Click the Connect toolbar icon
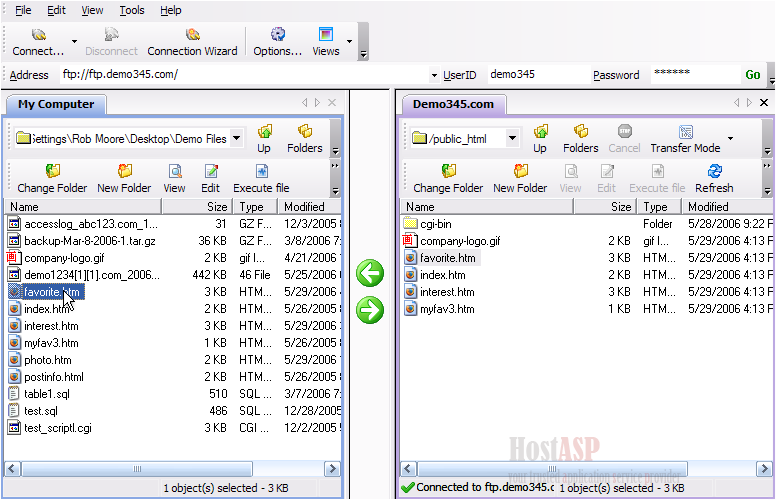Viewport: 776px width, 500px height. click(x=38, y=42)
